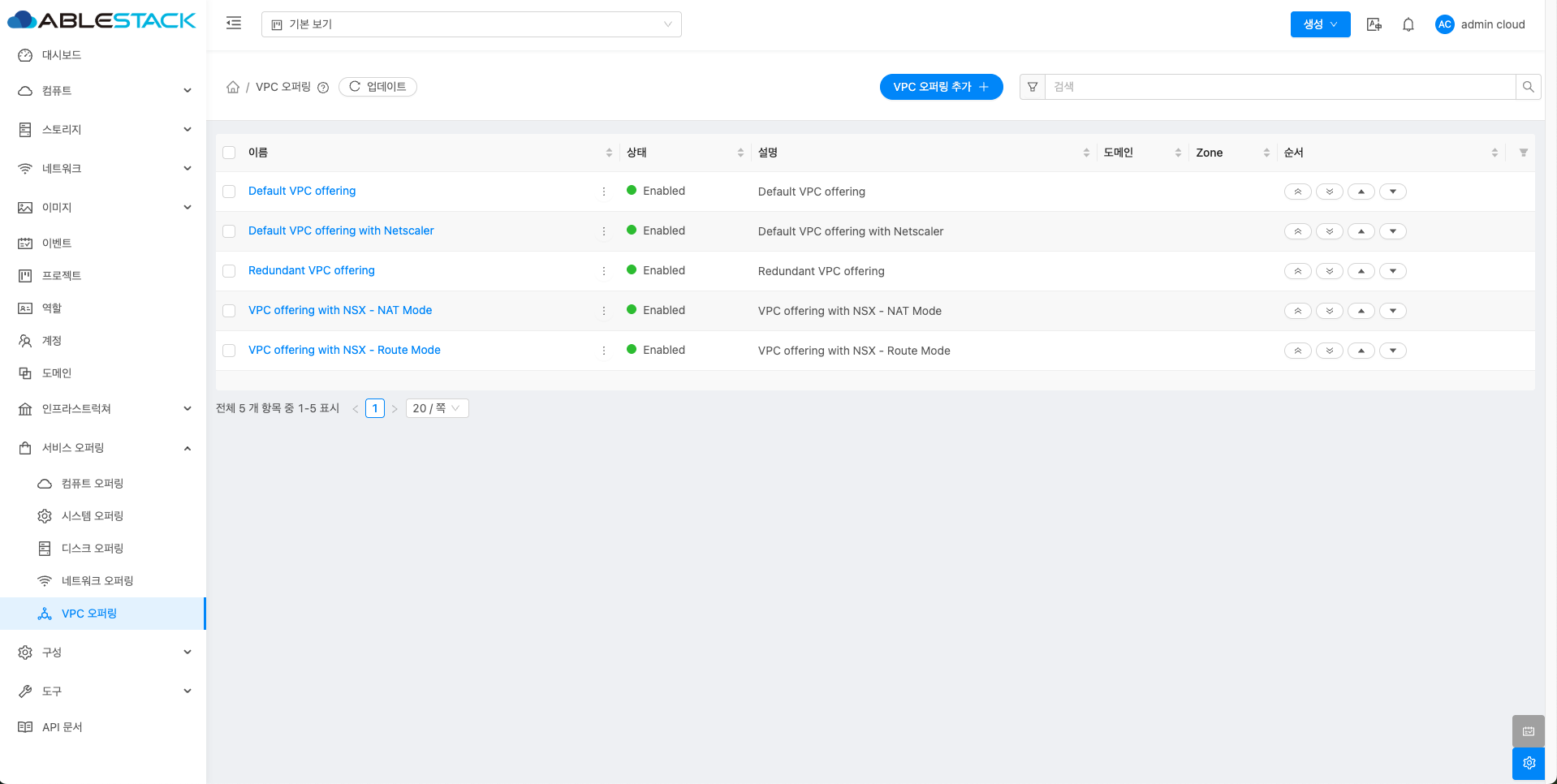Move Default VPC offering to the top

[1297, 192]
